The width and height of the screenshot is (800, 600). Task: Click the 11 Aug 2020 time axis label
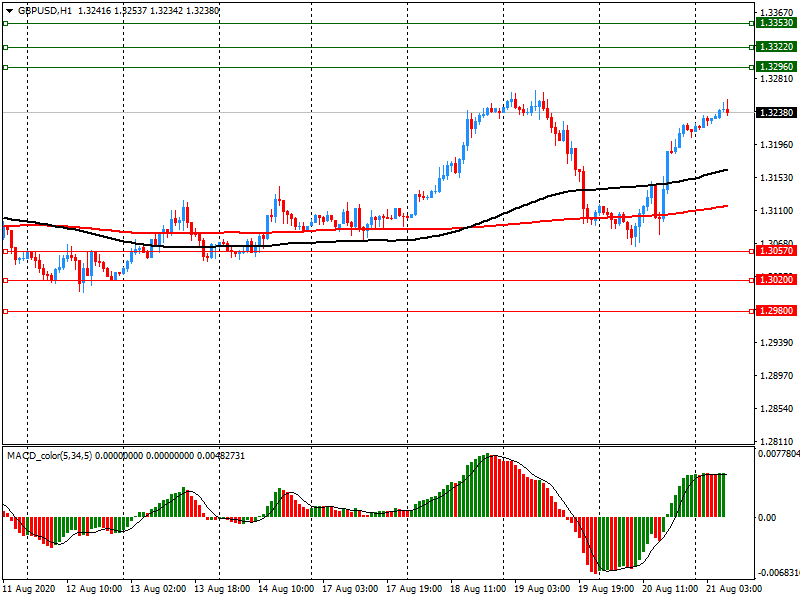(29, 589)
